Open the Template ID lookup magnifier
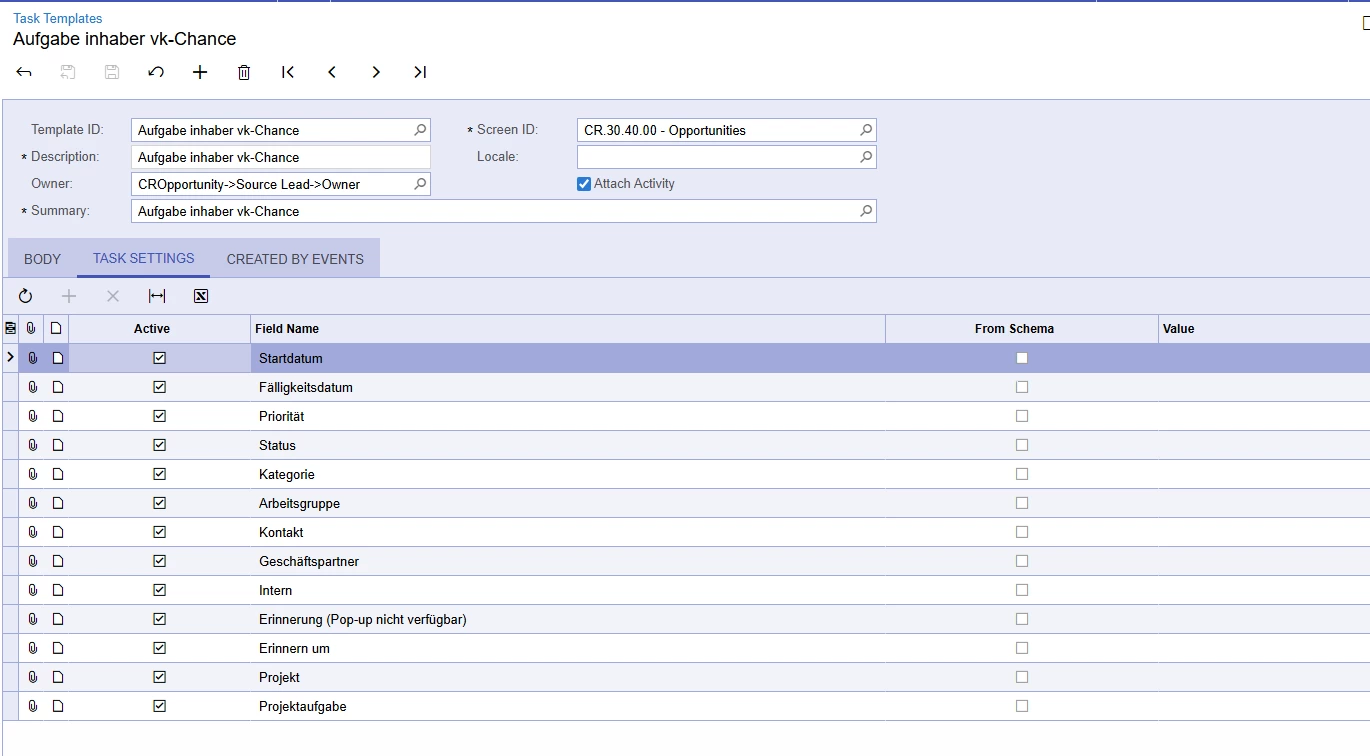The width and height of the screenshot is (1370, 756). [421, 130]
